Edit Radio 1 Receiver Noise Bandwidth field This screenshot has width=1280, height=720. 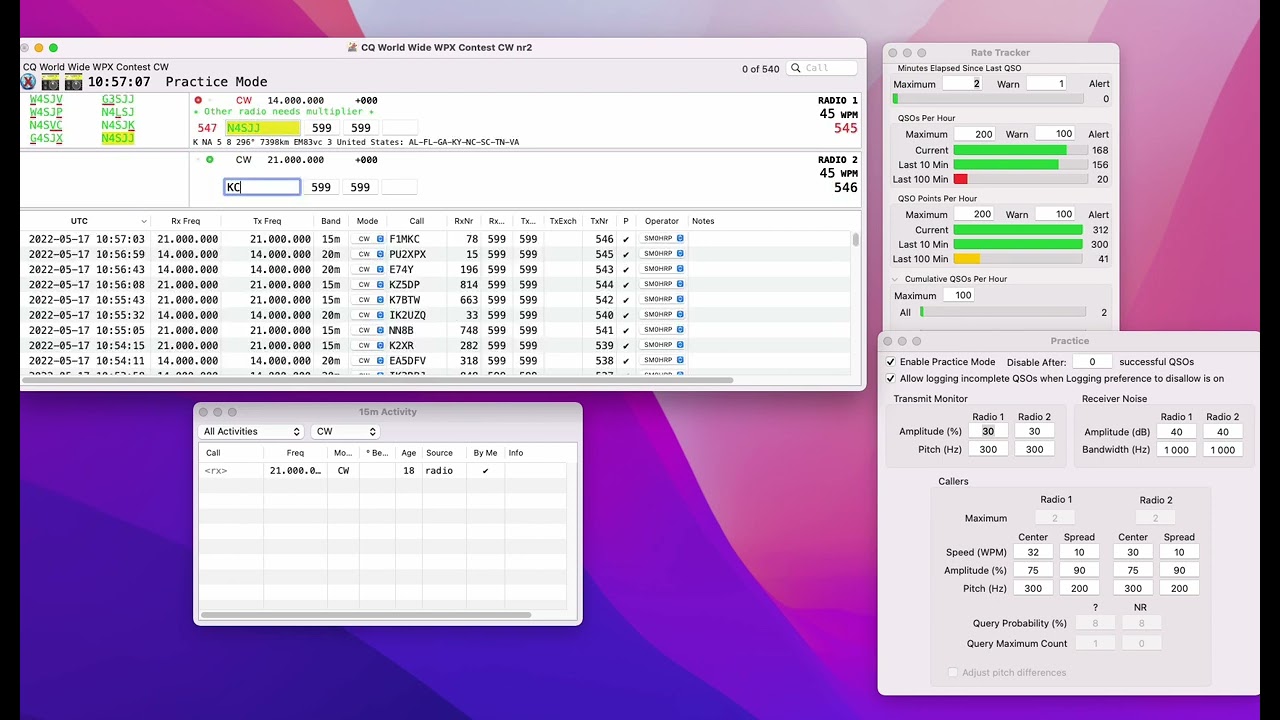pos(1176,450)
